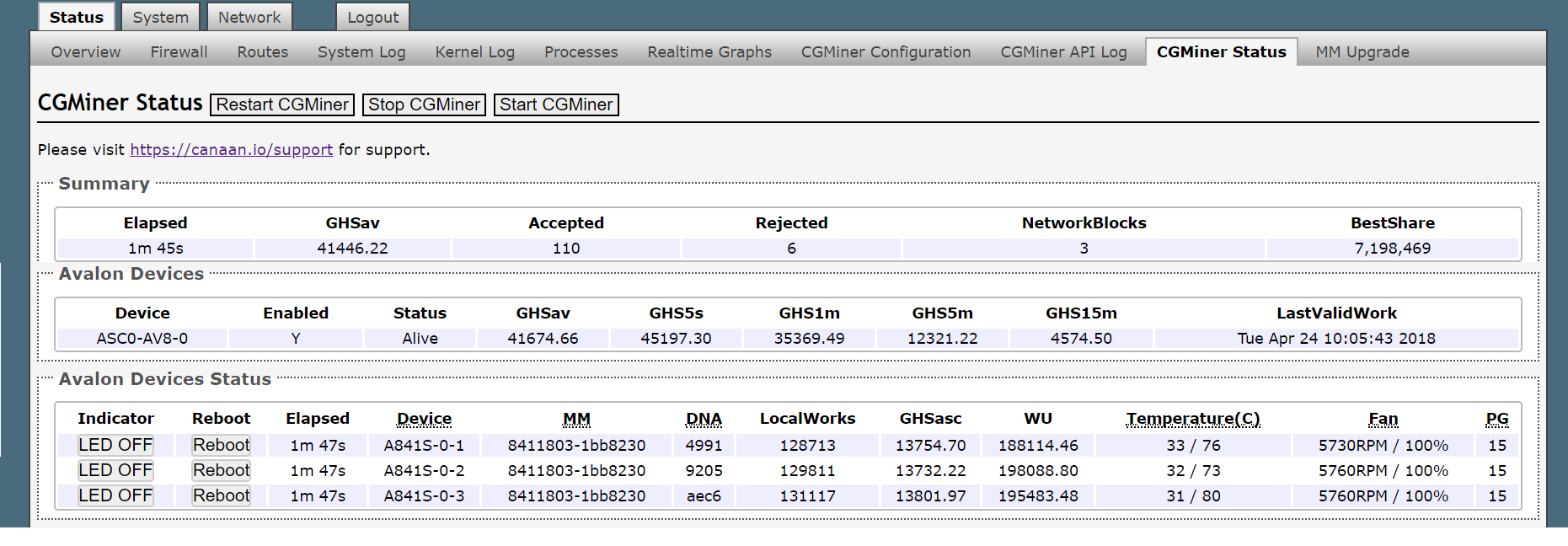Select temperature reading 31 / 80
The height and width of the screenshot is (546, 1568).
tap(1193, 496)
